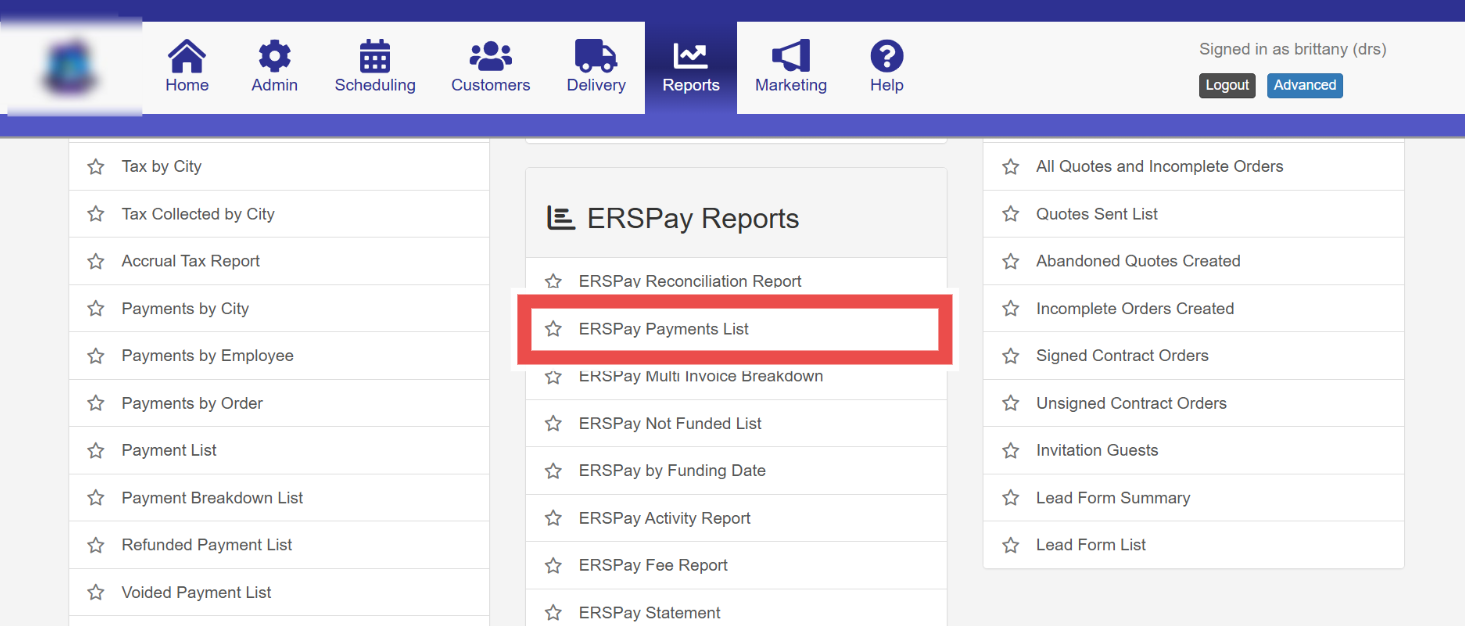Click the Delivery truck icon
This screenshot has height=626, width=1465.
coord(596,55)
